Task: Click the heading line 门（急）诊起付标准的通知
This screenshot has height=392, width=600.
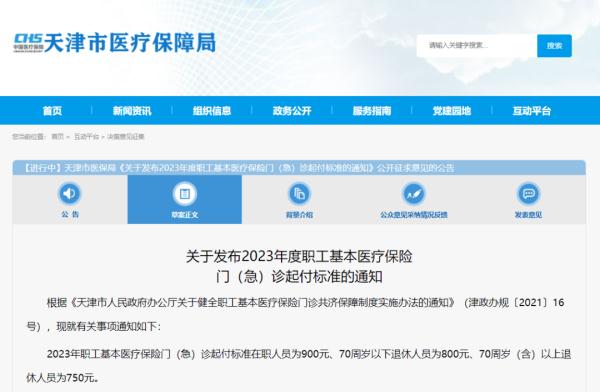Action: click(x=299, y=276)
